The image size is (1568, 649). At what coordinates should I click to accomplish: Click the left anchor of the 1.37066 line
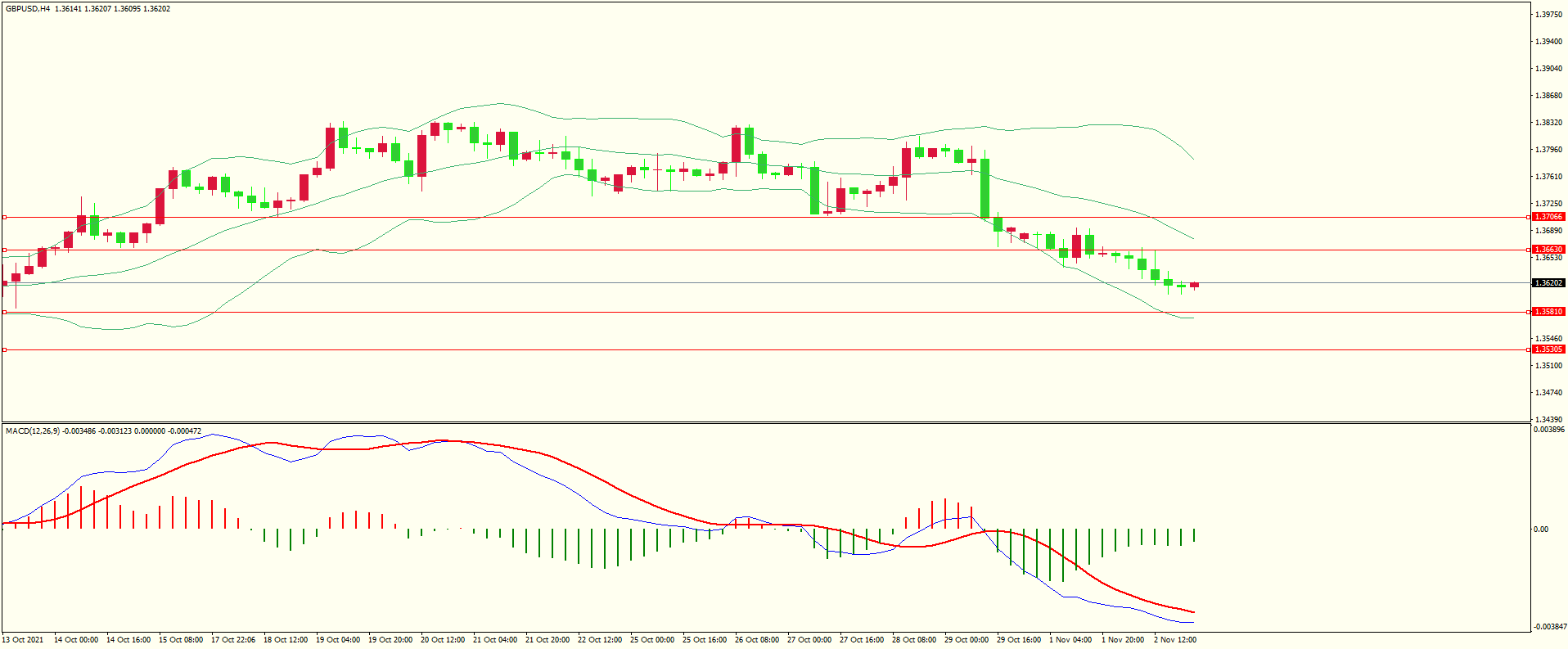[4, 217]
